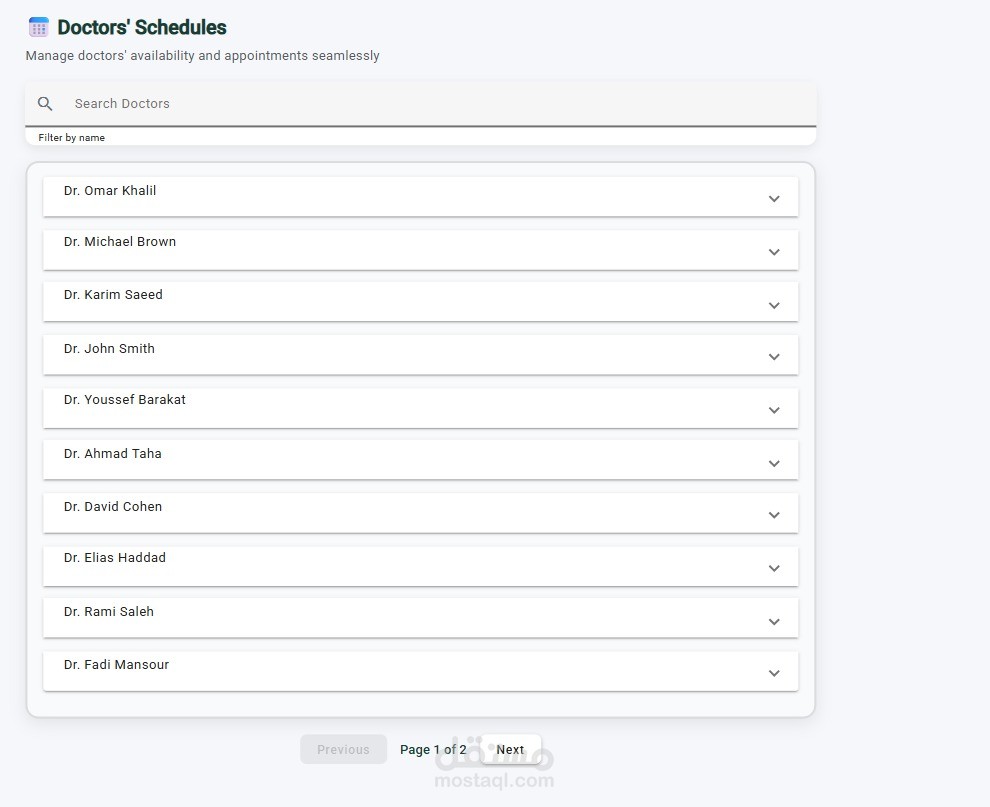Click the Previous page button
This screenshot has width=990, height=807.
[343, 750]
